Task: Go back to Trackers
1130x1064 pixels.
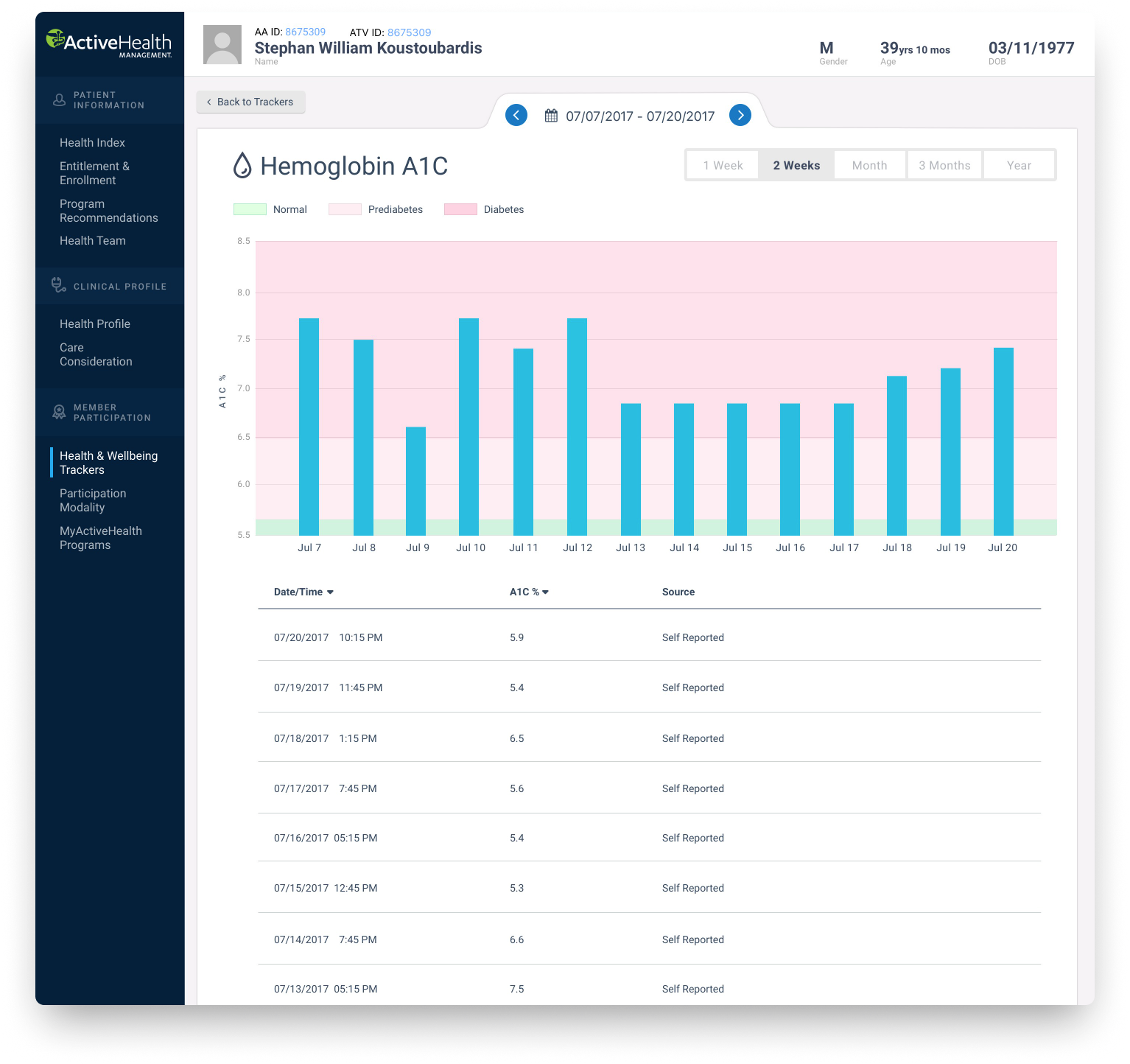Action: 250,102
